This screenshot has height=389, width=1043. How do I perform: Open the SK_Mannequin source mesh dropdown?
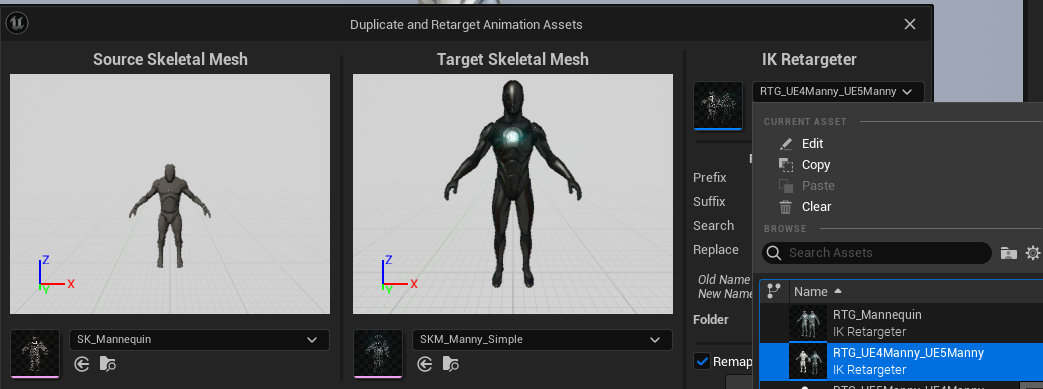click(199, 339)
